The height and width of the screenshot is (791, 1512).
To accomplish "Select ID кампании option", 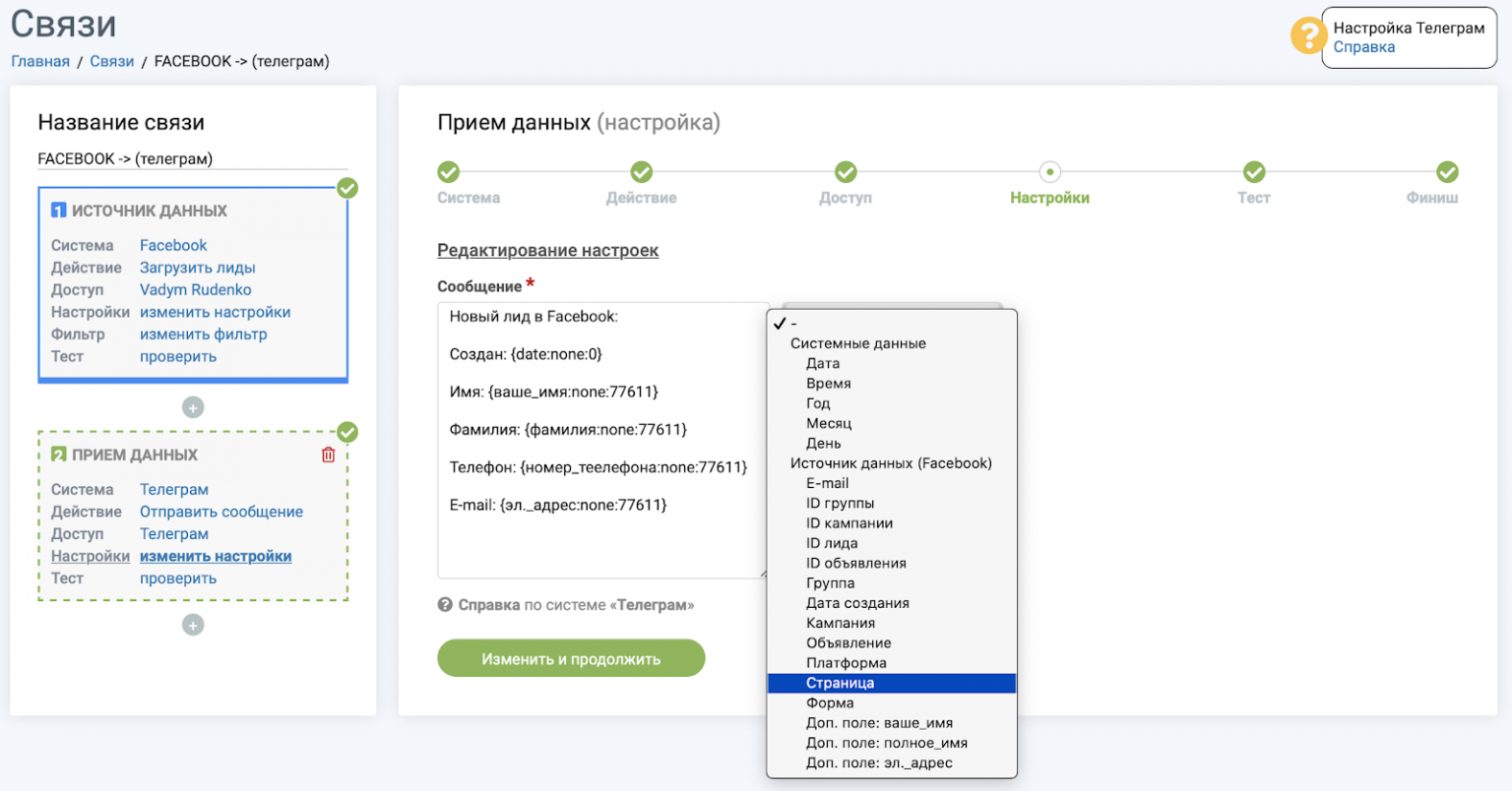I will coord(892,523).
